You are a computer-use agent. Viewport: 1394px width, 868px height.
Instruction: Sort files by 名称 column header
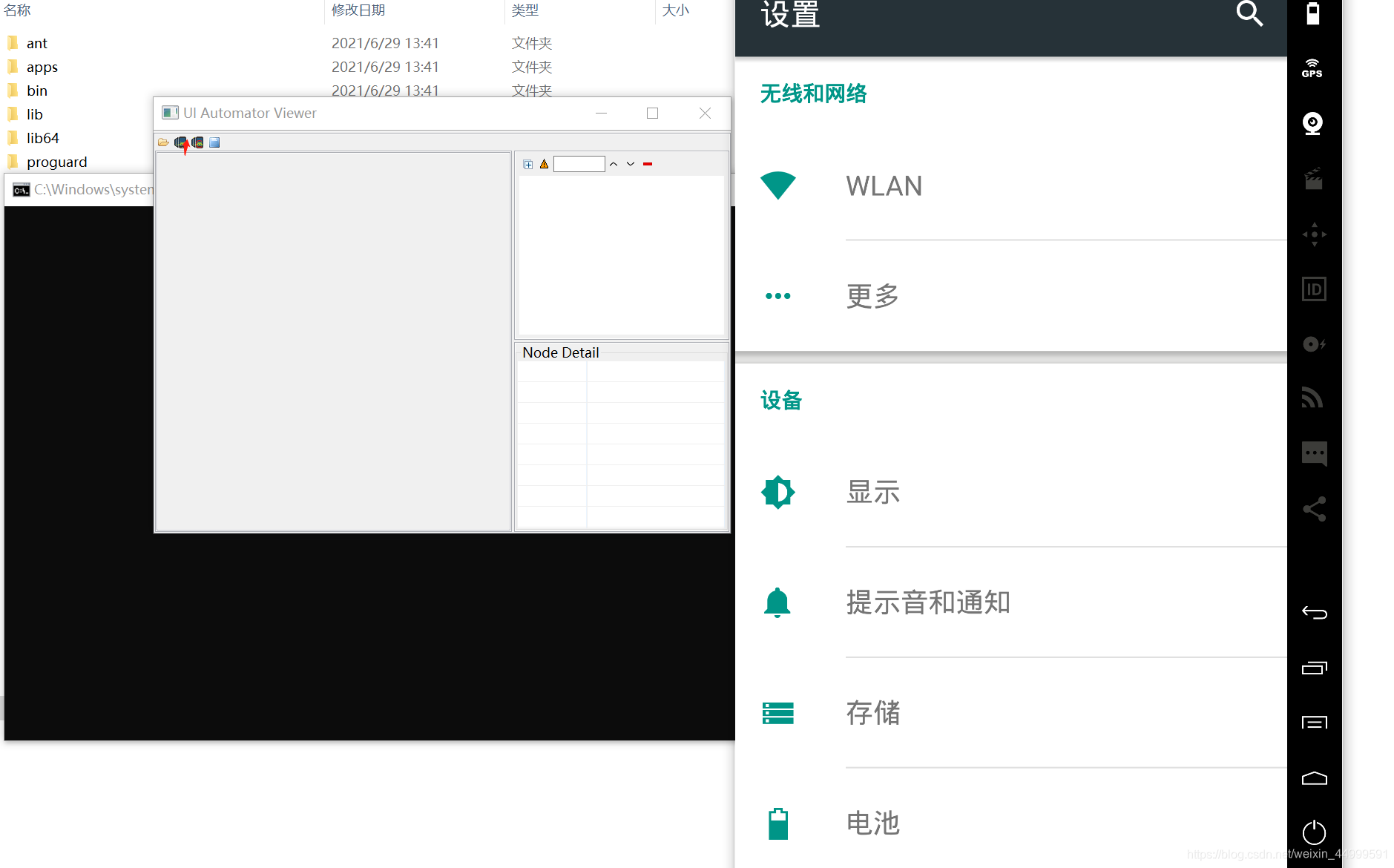tap(17, 10)
